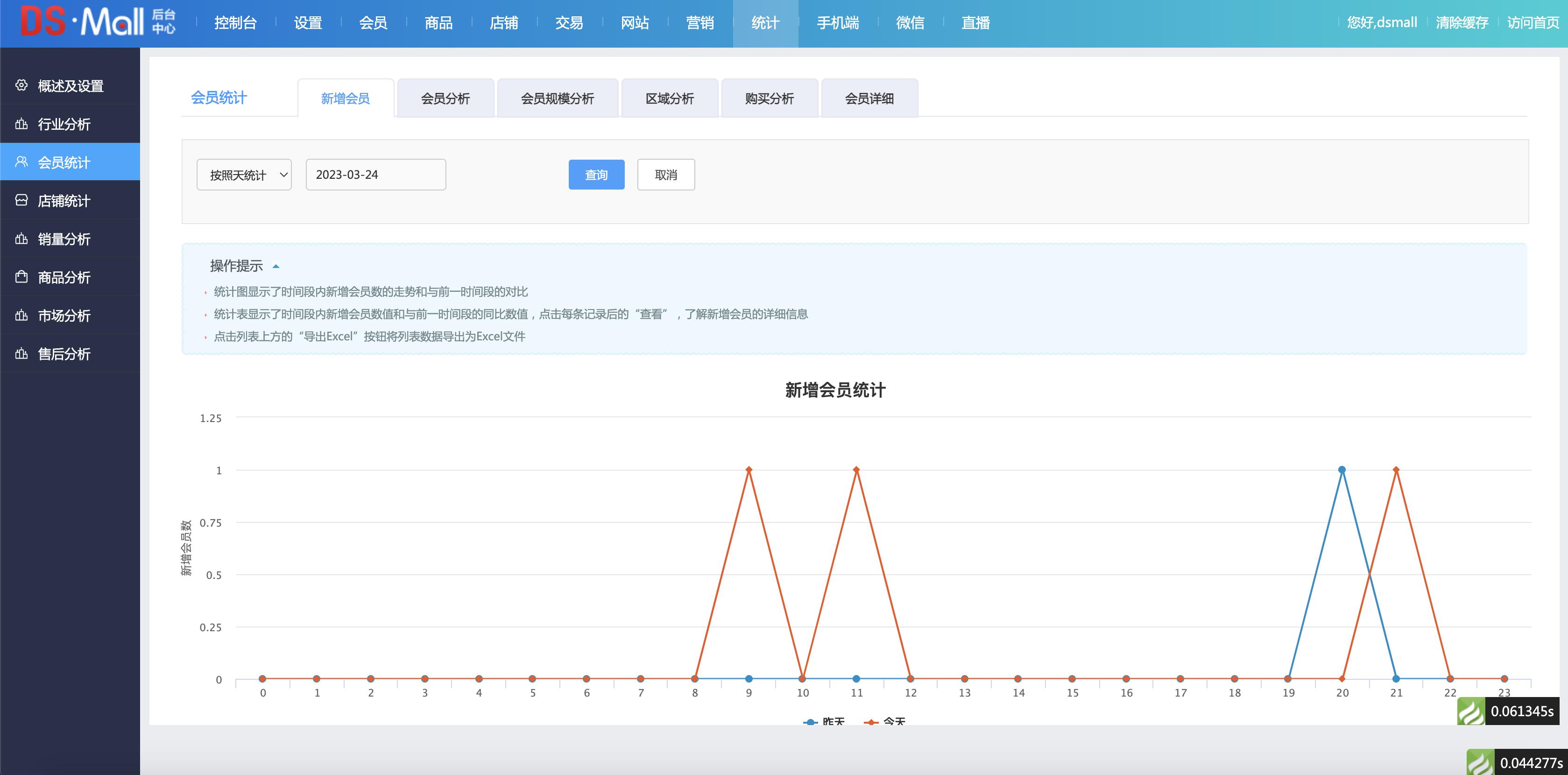Image resolution: width=1568 pixels, height=775 pixels.
Task: Collapse the 操作提示 hint panel
Action: coord(277,266)
